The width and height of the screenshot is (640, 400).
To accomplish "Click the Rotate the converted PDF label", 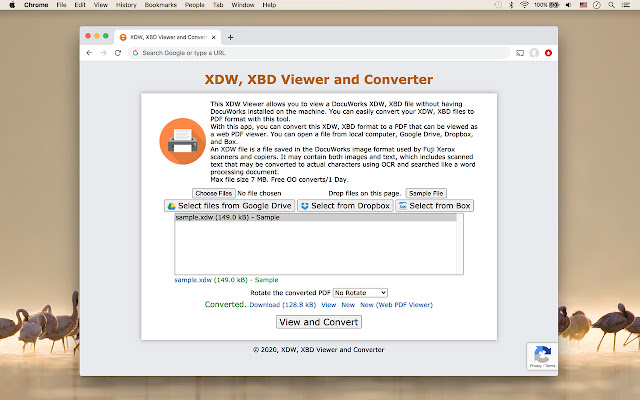I will [290, 293].
